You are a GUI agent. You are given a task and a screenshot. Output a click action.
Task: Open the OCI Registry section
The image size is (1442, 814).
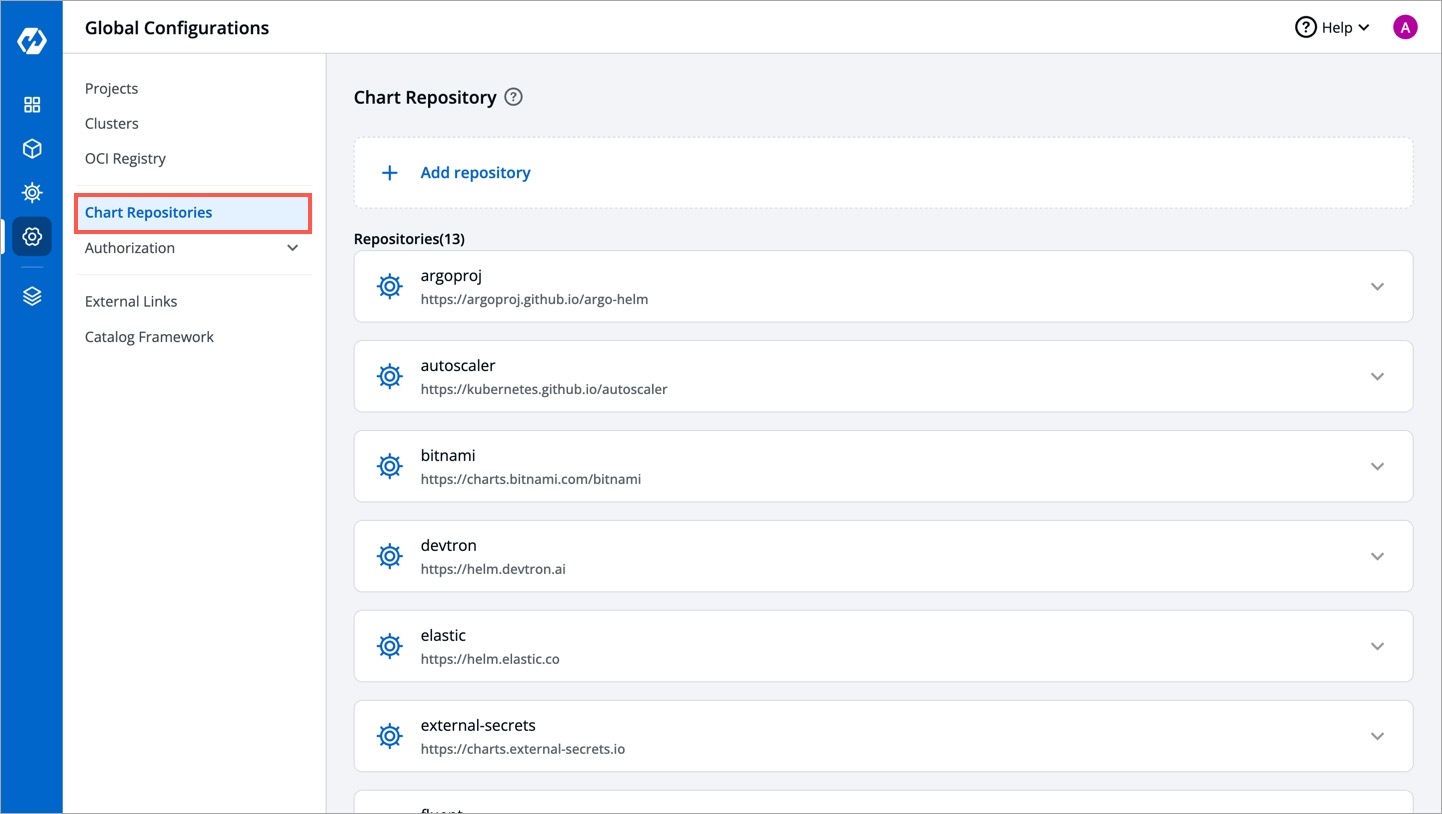pyautogui.click(x=125, y=158)
